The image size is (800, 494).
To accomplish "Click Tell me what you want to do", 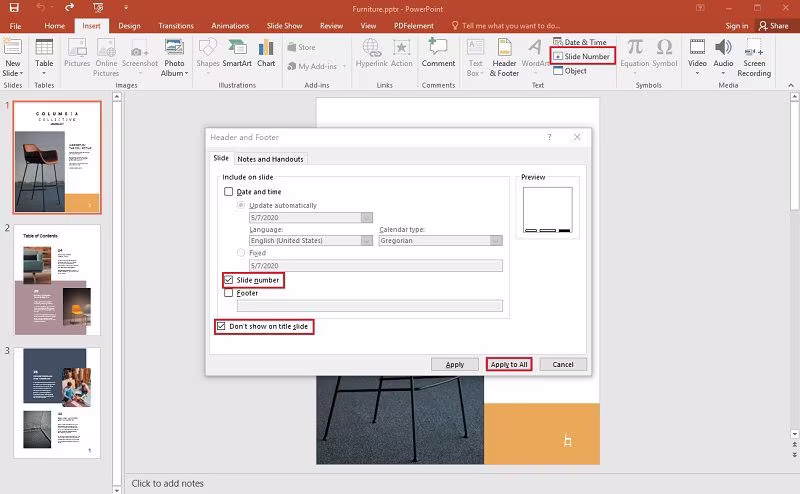I will pyautogui.click(x=506, y=26).
